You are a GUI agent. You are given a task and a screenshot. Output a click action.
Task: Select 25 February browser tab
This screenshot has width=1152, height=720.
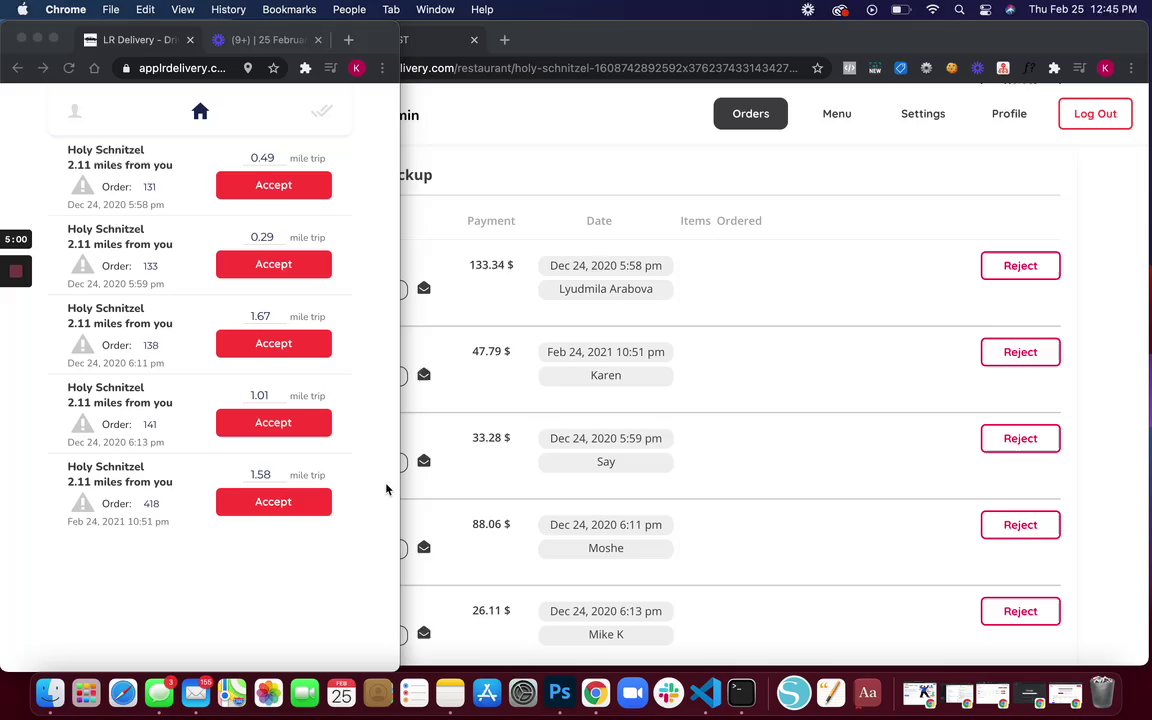[x=267, y=40]
